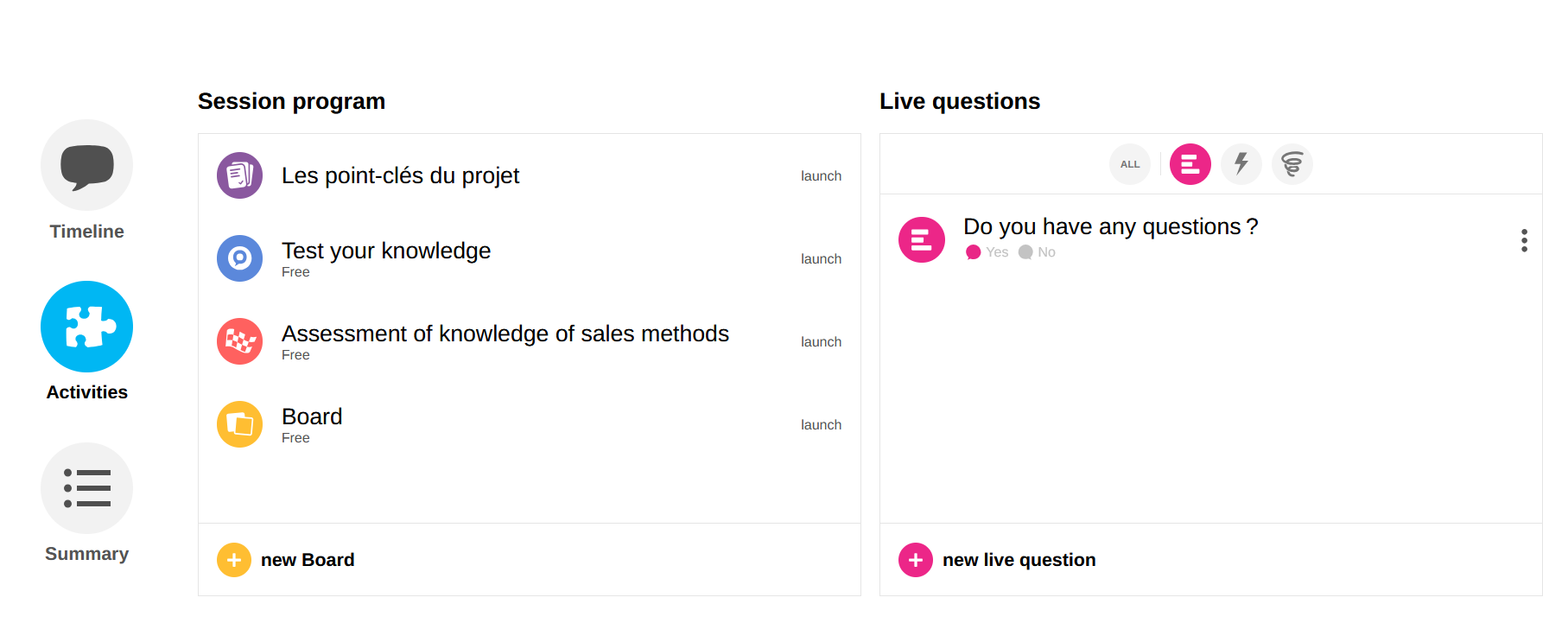Click the red checkered Assessment icon

coord(239,341)
